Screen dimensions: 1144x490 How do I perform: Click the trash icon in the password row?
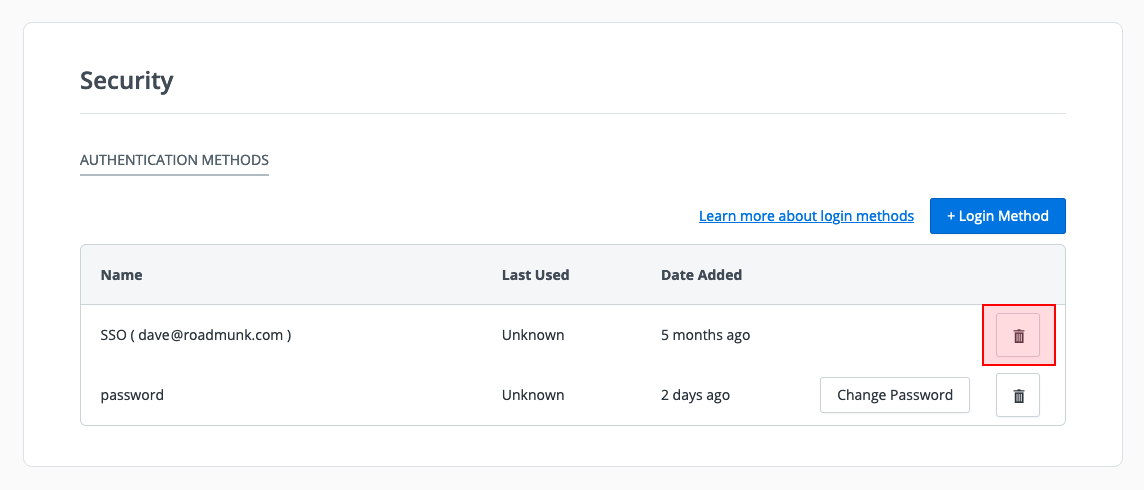pos(1018,396)
